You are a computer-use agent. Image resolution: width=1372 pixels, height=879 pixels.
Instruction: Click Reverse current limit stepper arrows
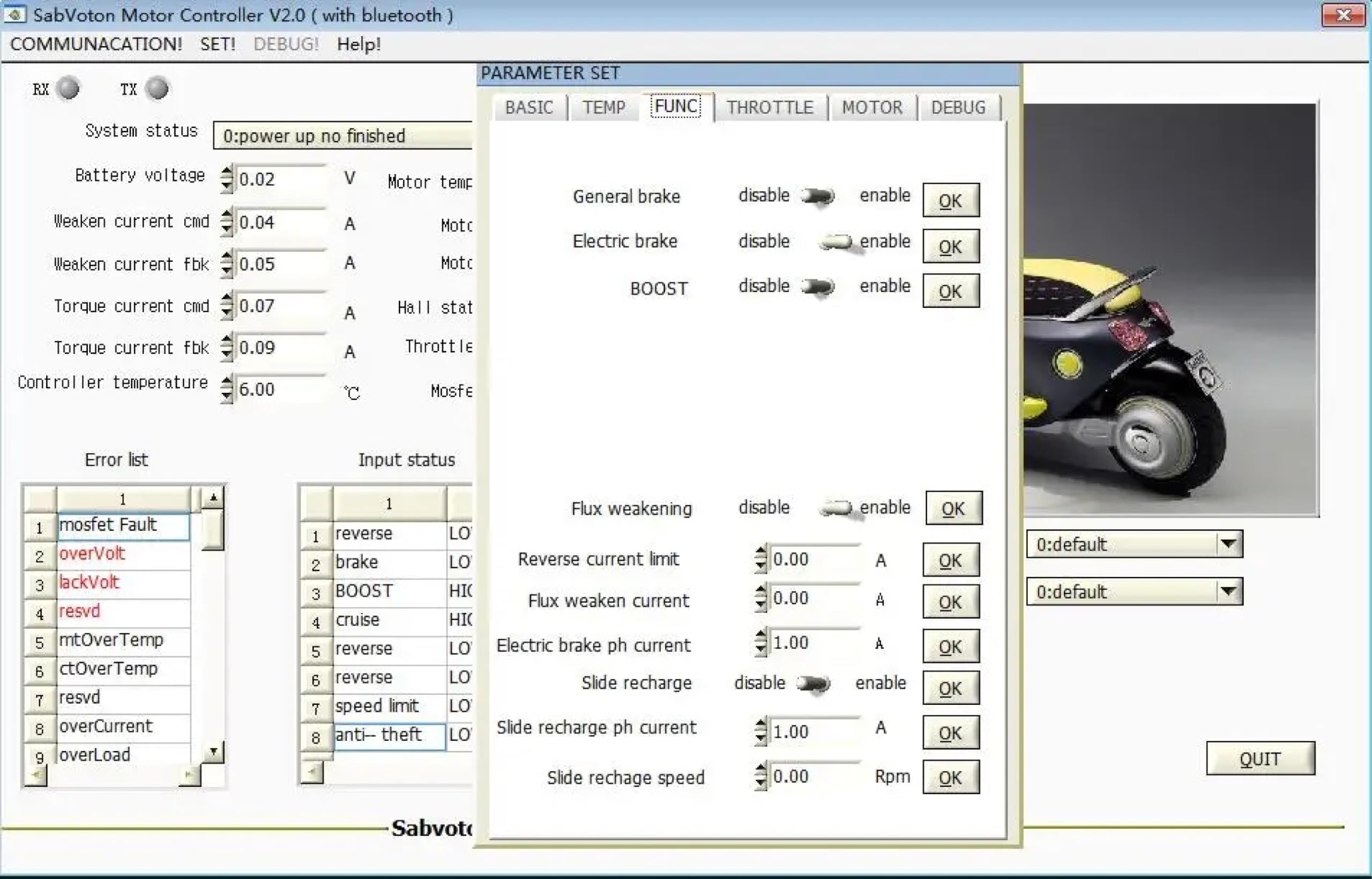[760, 559]
